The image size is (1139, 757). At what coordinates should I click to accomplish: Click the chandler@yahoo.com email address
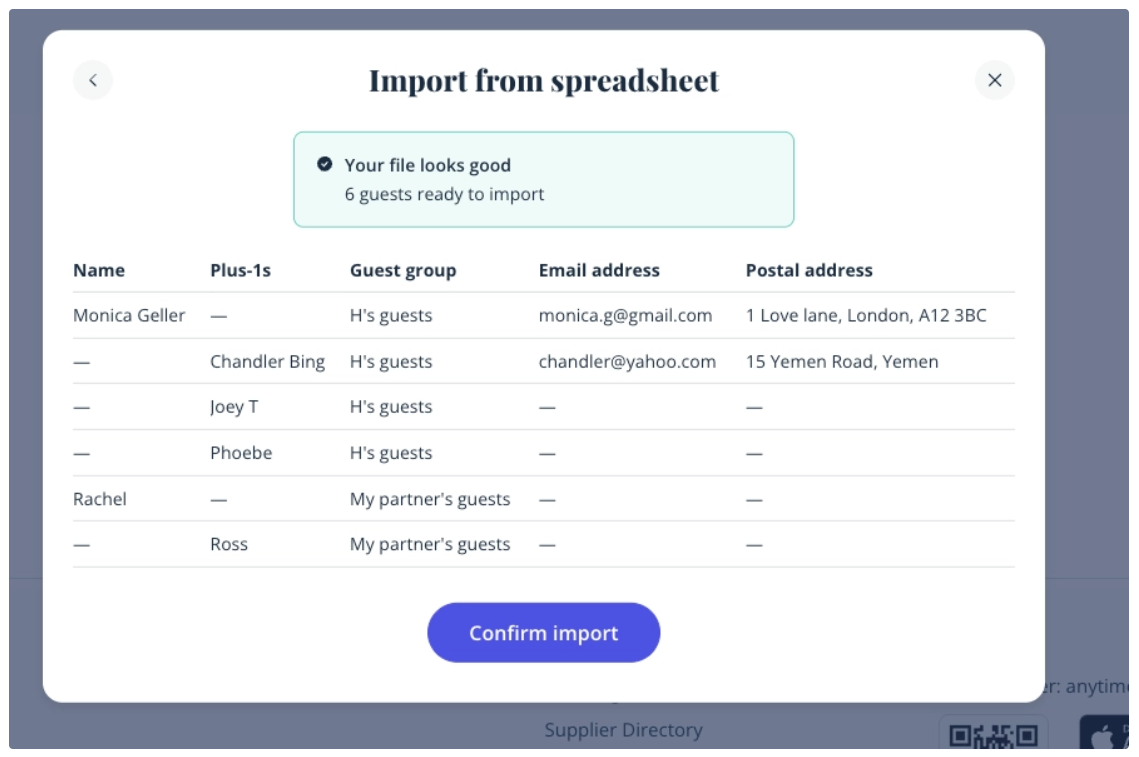coord(627,362)
